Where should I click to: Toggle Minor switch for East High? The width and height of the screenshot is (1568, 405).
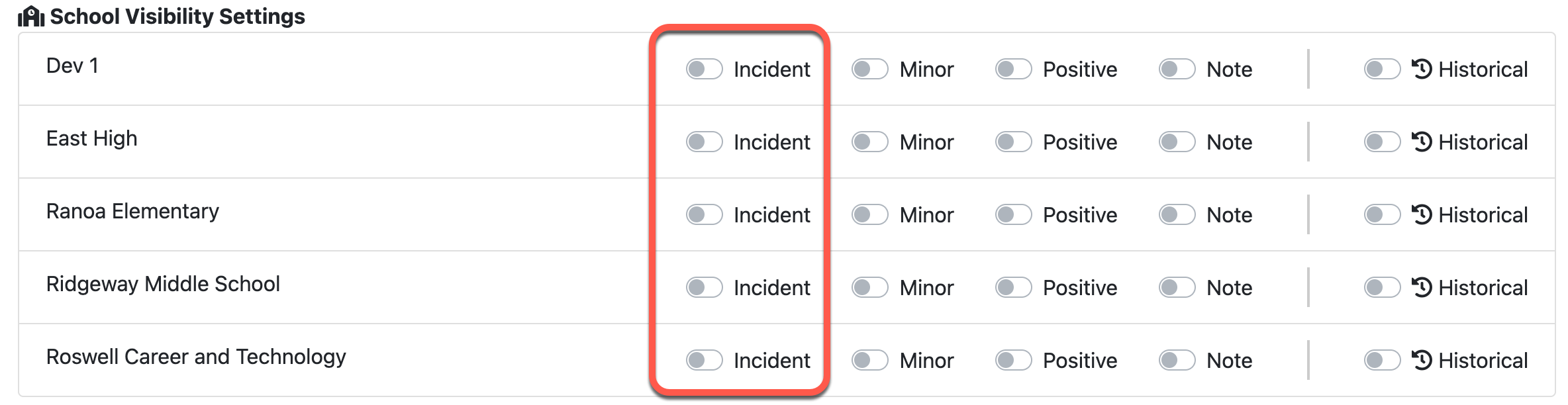pyautogui.click(x=869, y=142)
